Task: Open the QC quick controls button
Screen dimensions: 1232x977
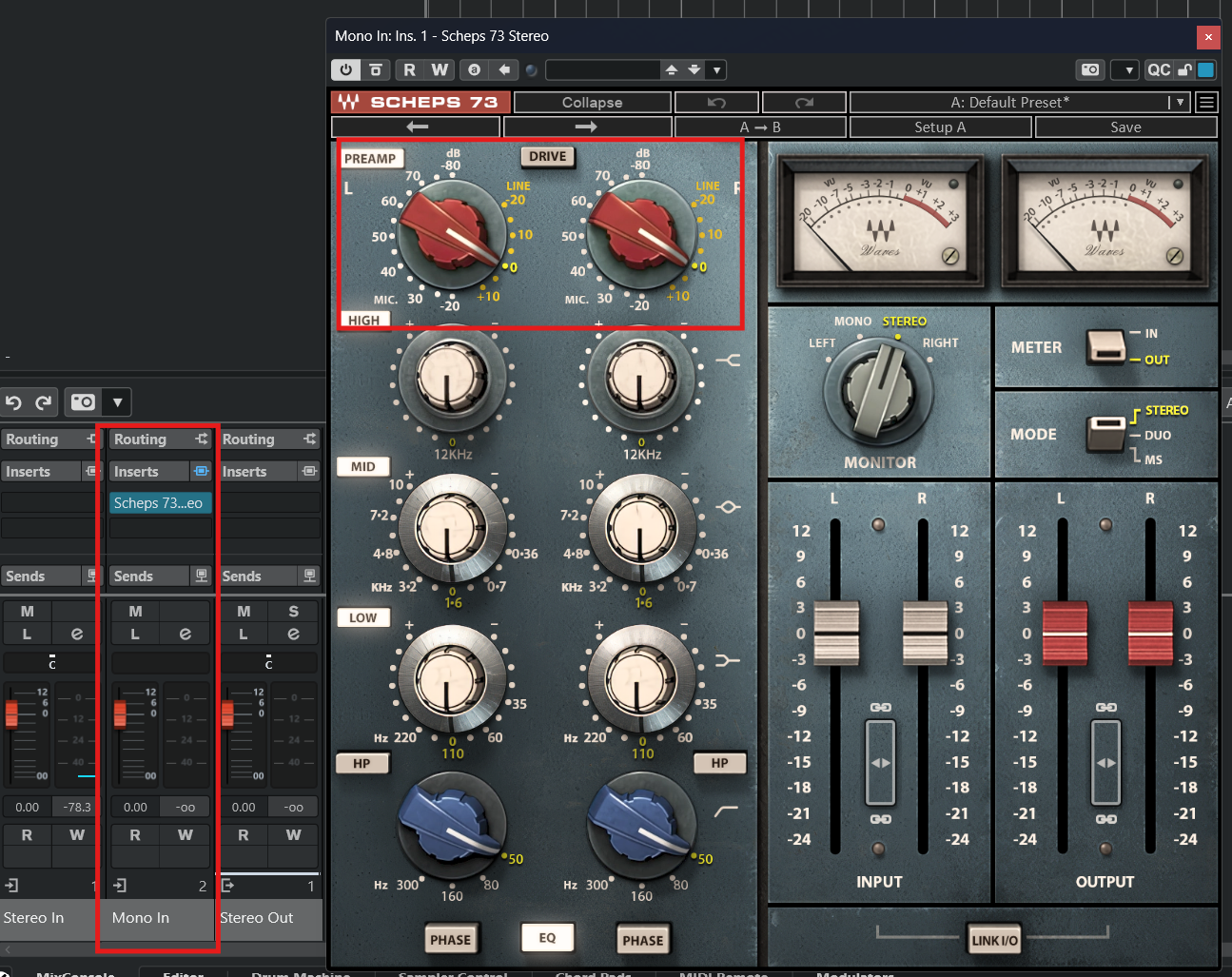Action: [1159, 69]
